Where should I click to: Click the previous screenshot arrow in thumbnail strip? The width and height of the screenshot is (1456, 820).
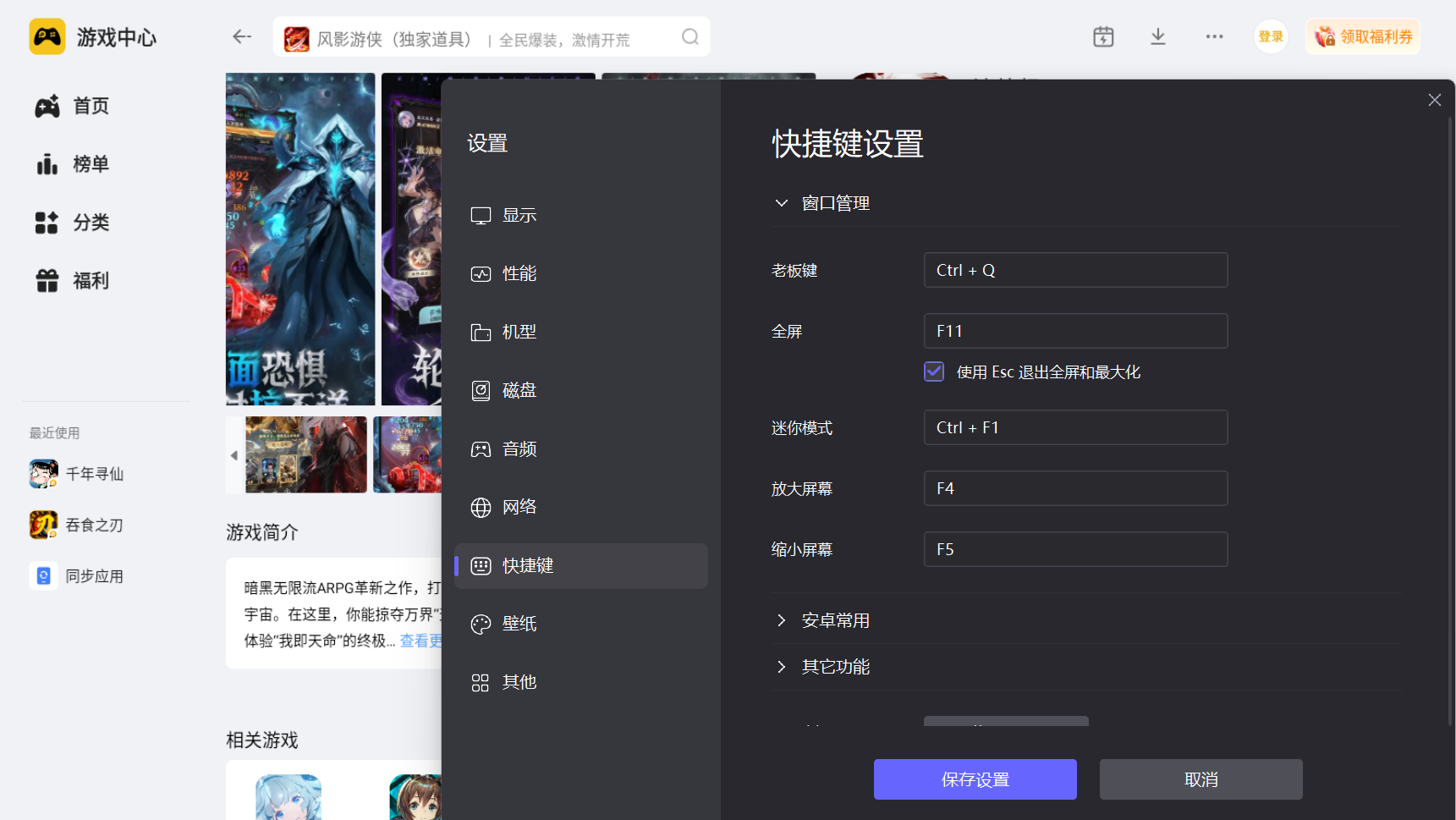pyautogui.click(x=234, y=455)
